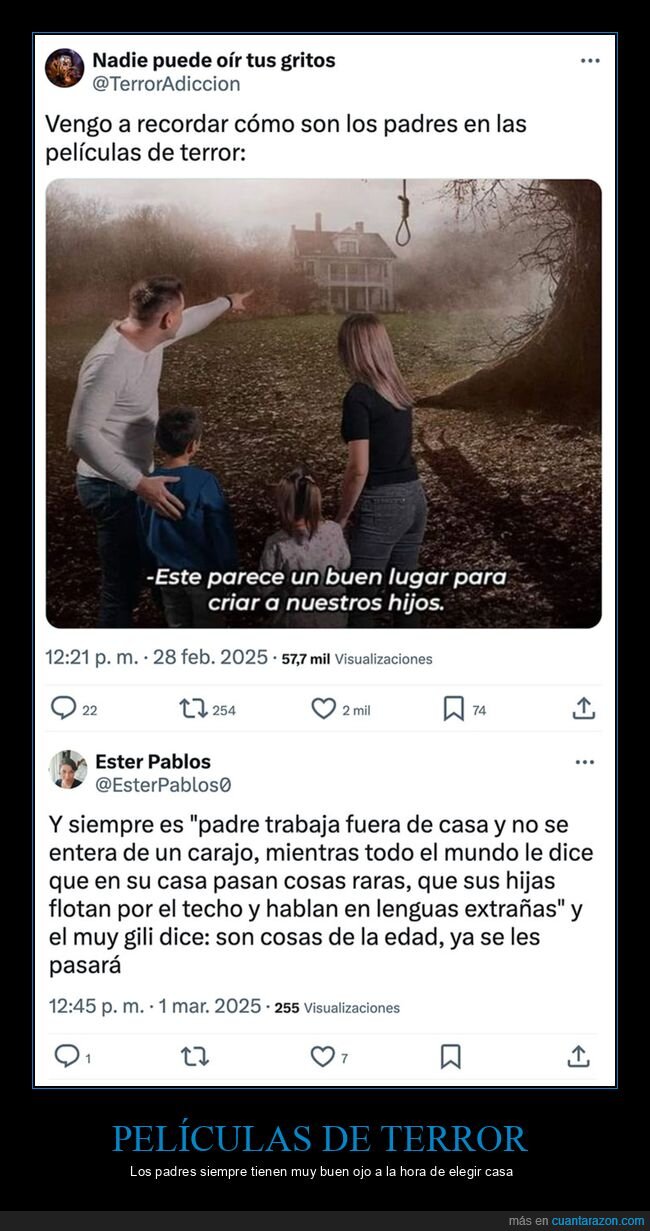
Task: Share the Ester Pablos reply
Action: pos(578,1056)
